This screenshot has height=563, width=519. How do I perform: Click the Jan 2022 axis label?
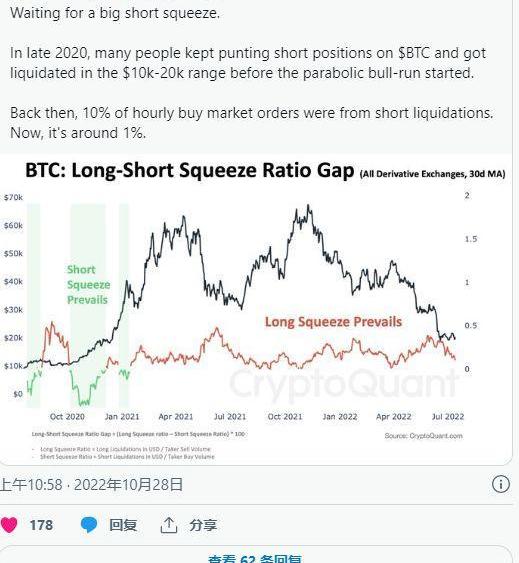(x=340, y=417)
